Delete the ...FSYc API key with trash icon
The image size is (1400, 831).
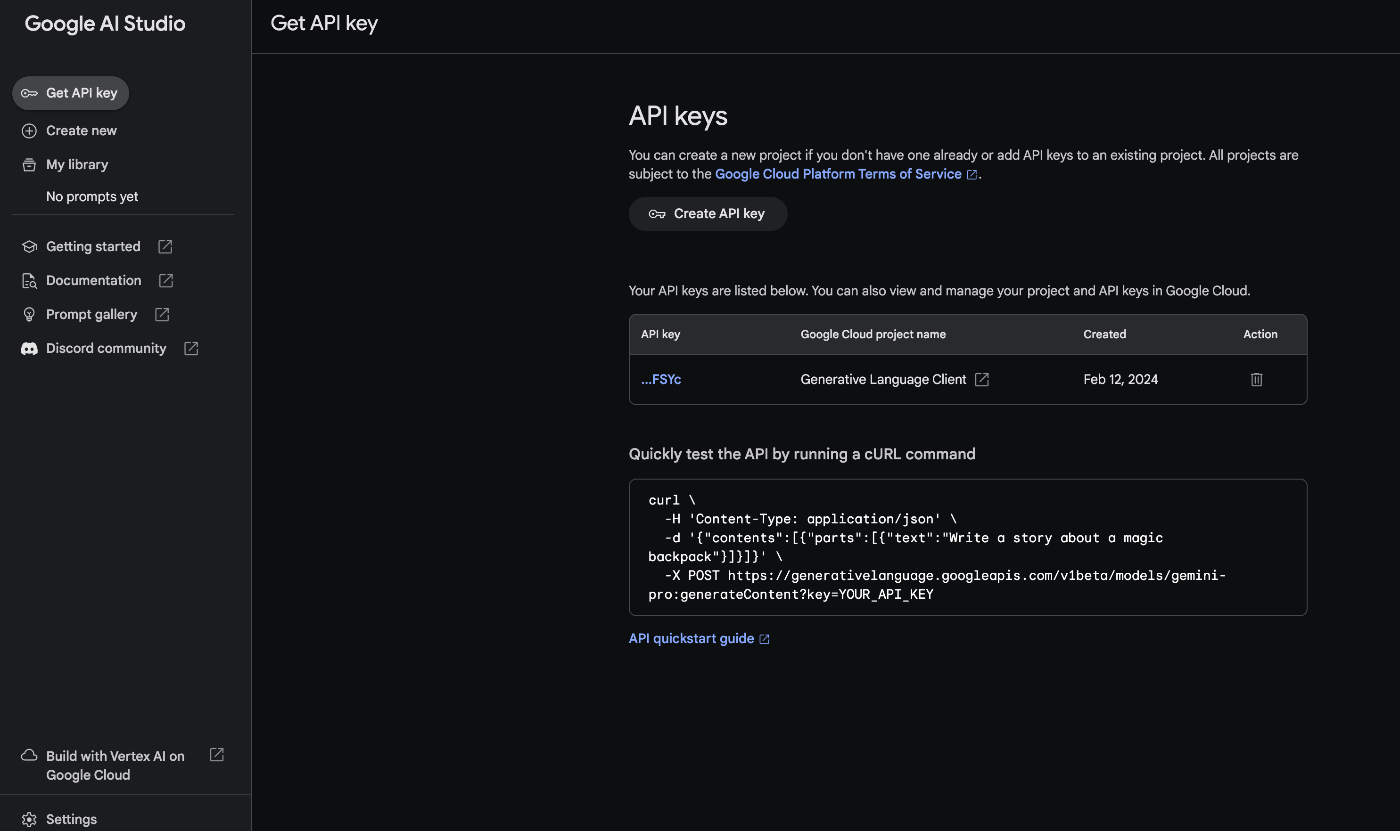(1257, 380)
